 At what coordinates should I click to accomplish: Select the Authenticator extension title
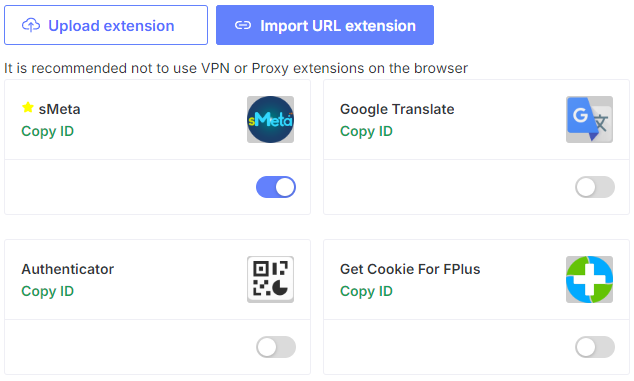coord(68,269)
